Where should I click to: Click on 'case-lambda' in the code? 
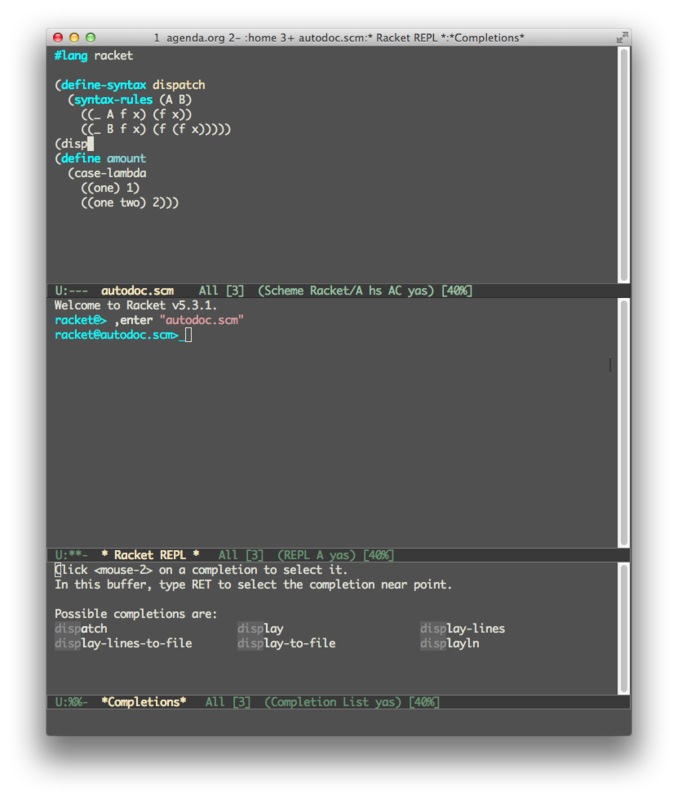110,173
